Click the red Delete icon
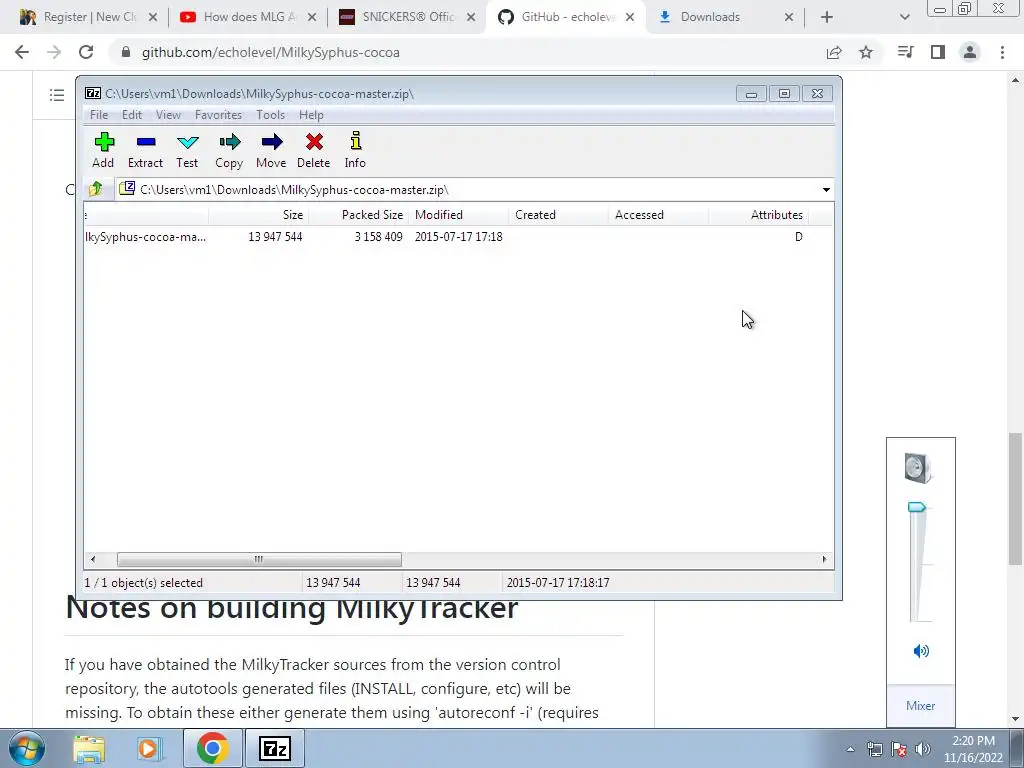 click(313, 150)
